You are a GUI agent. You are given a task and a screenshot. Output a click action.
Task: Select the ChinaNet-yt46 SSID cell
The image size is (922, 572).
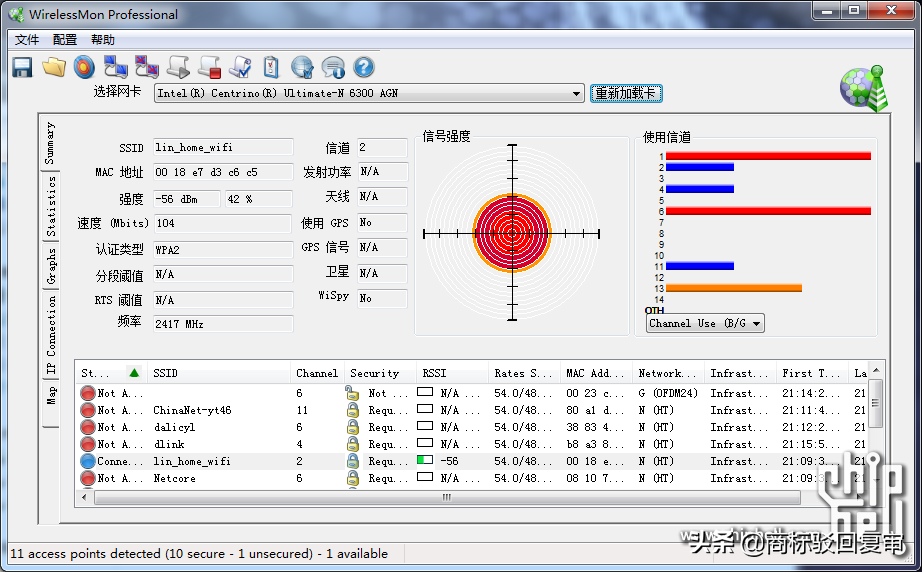192,410
